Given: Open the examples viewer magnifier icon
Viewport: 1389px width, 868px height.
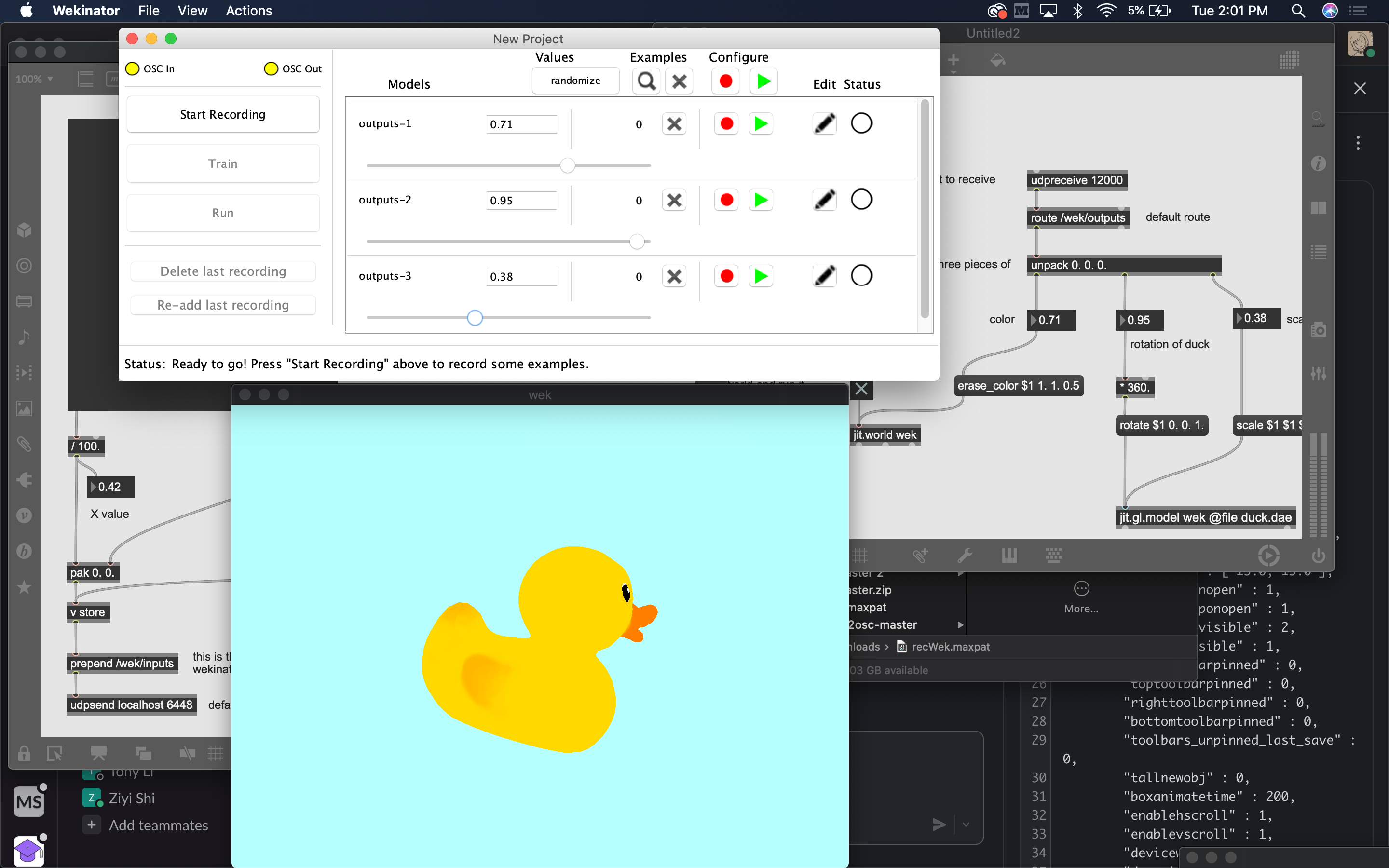Looking at the screenshot, I should click(x=646, y=81).
